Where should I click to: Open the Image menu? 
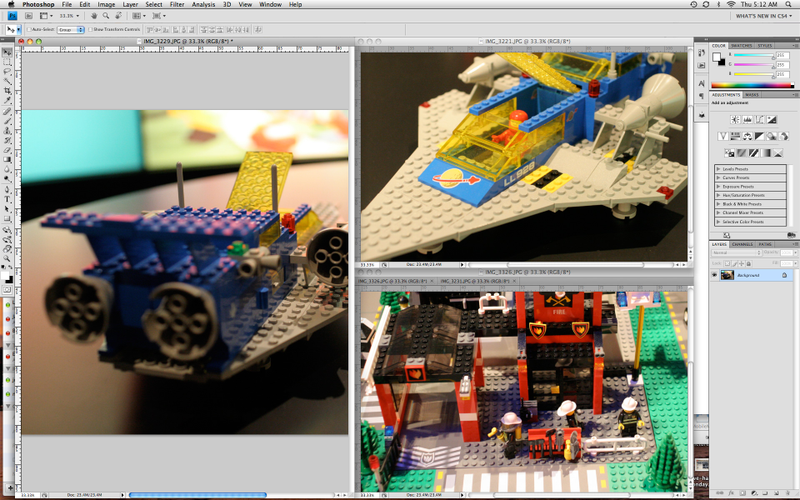(106, 4)
